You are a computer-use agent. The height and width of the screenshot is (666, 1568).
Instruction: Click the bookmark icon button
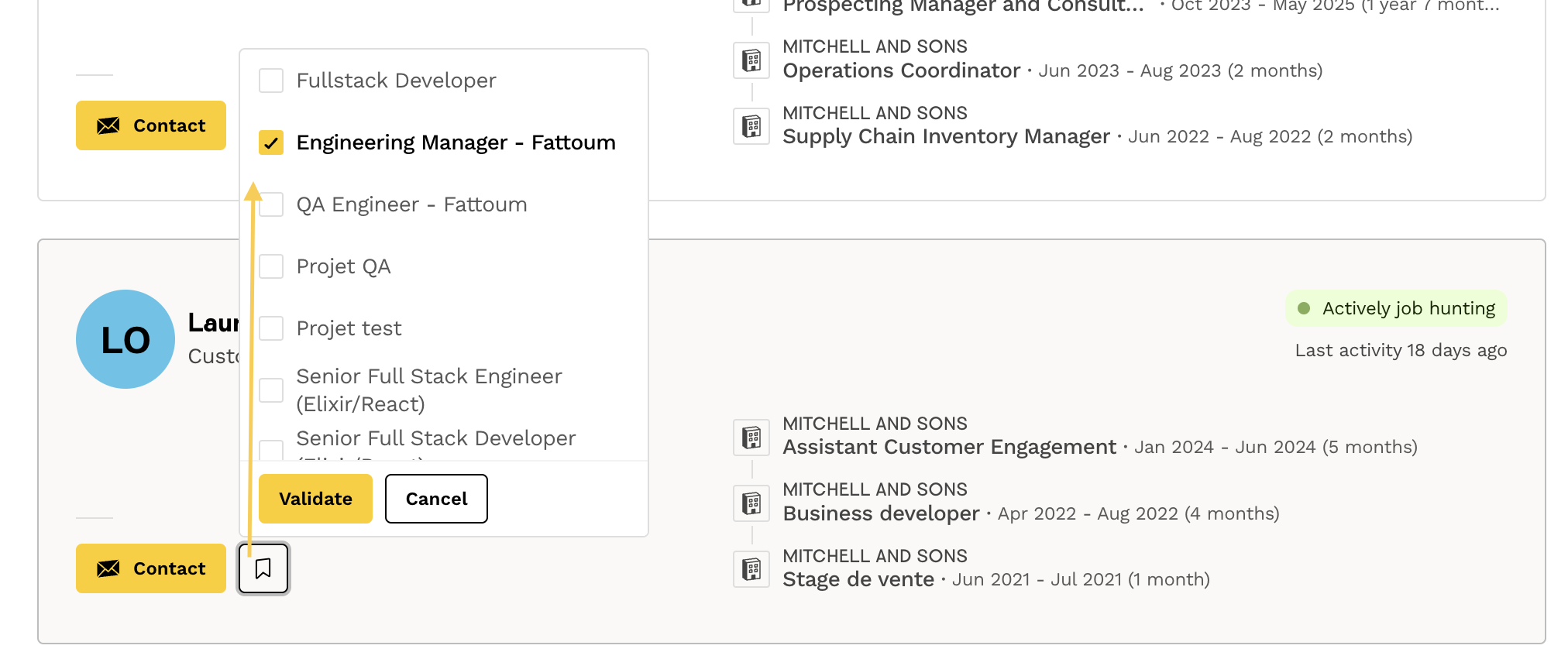pyautogui.click(x=263, y=568)
